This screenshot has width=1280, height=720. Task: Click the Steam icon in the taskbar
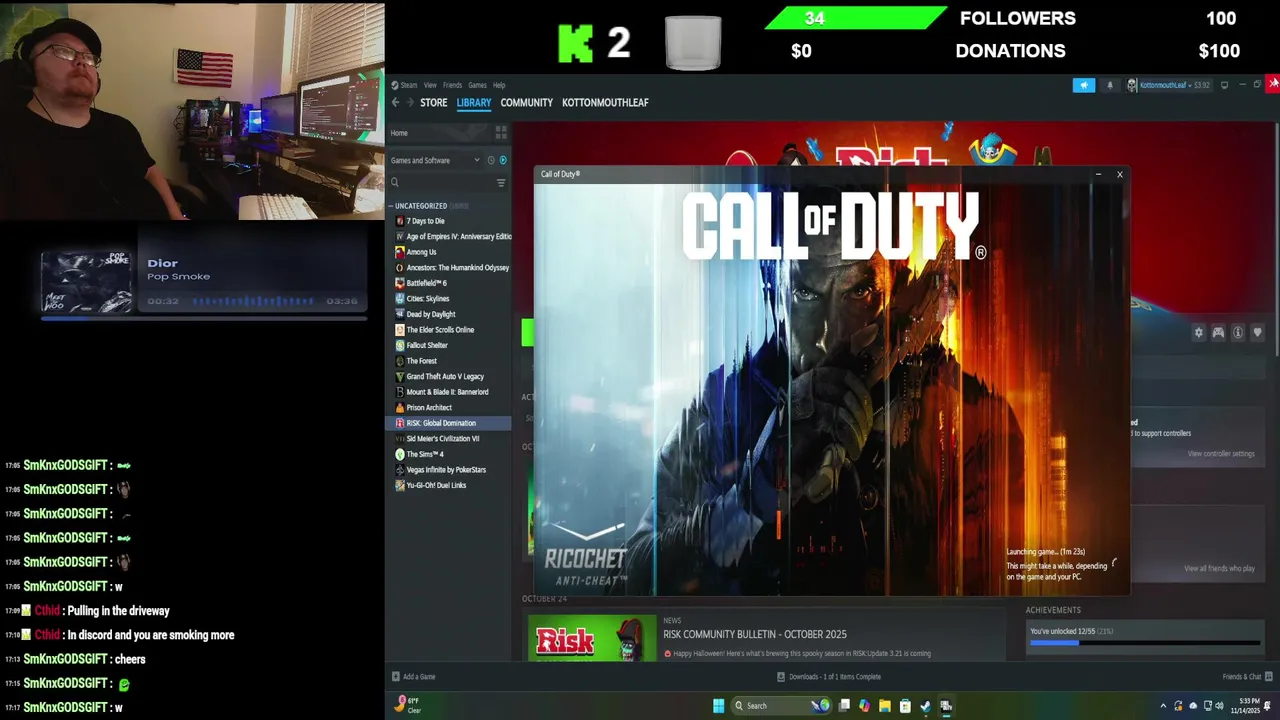tap(925, 706)
